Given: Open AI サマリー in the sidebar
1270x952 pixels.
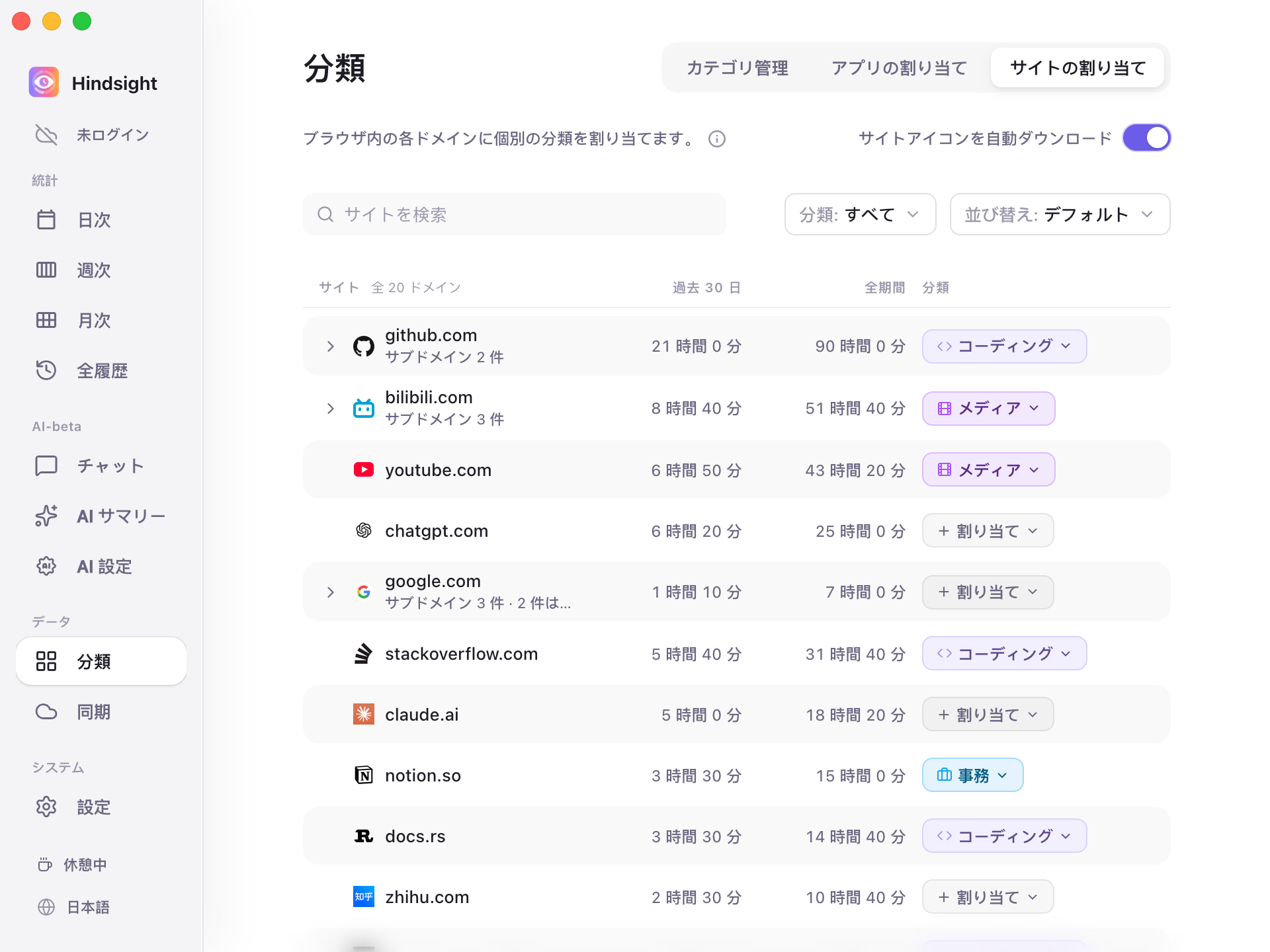Looking at the screenshot, I should pos(101,516).
